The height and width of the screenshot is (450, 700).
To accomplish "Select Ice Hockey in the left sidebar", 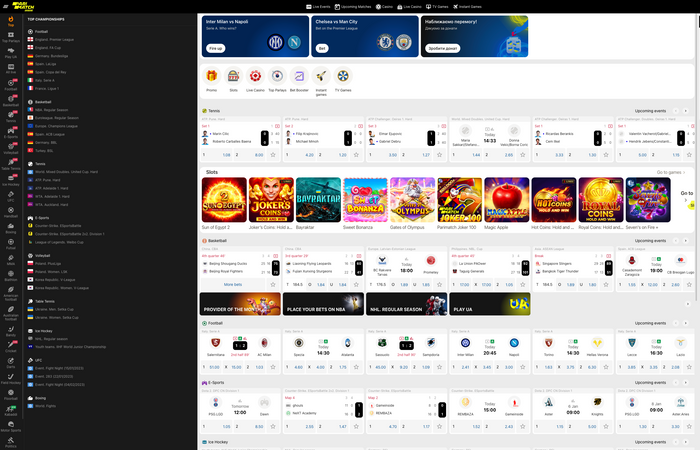I will point(11,180).
